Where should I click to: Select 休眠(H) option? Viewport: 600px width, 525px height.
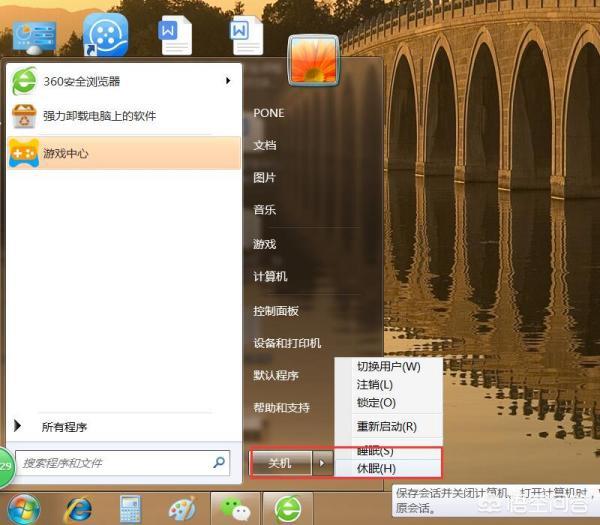click(x=388, y=468)
